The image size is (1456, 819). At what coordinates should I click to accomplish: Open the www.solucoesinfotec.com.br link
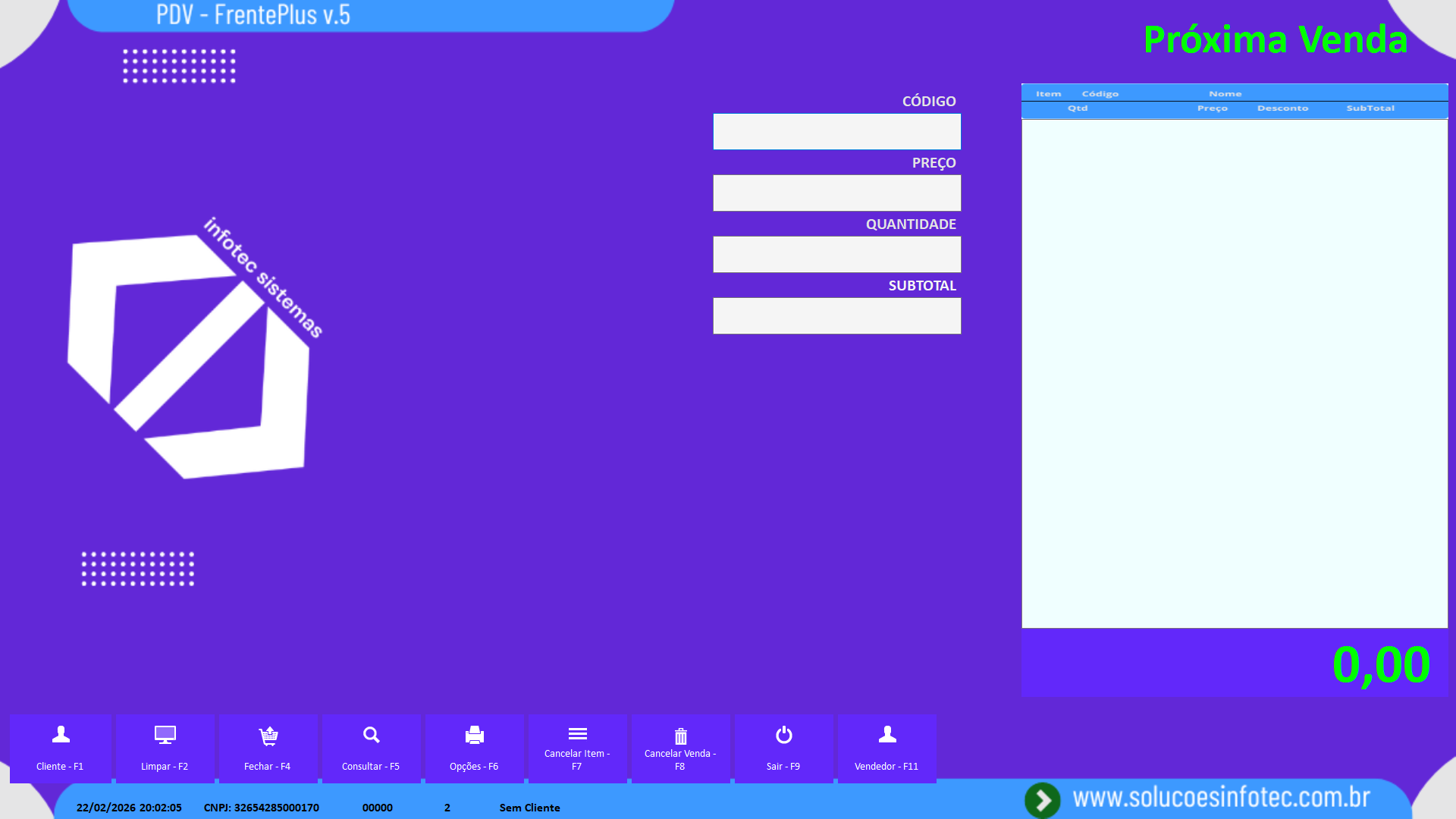click(x=1221, y=798)
